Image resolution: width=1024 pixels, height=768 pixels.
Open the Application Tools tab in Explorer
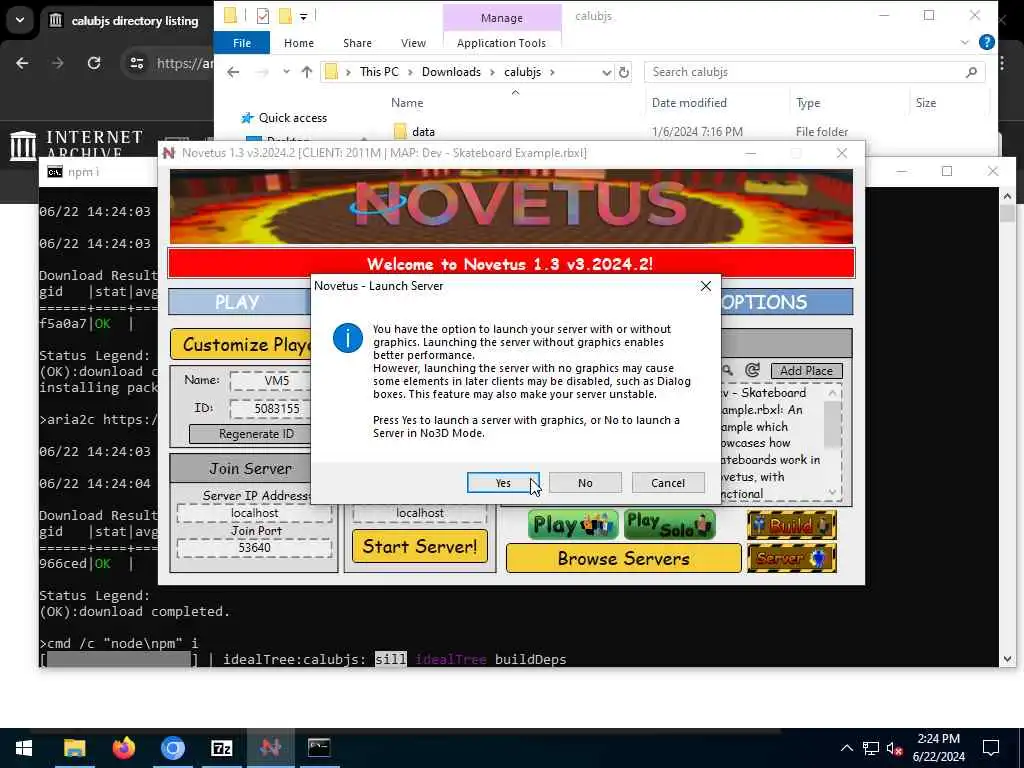coord(501,43)
